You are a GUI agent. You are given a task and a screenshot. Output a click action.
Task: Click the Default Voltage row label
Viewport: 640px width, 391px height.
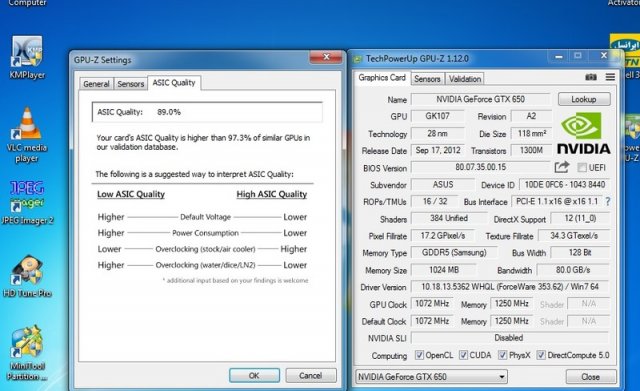[206, 217]
